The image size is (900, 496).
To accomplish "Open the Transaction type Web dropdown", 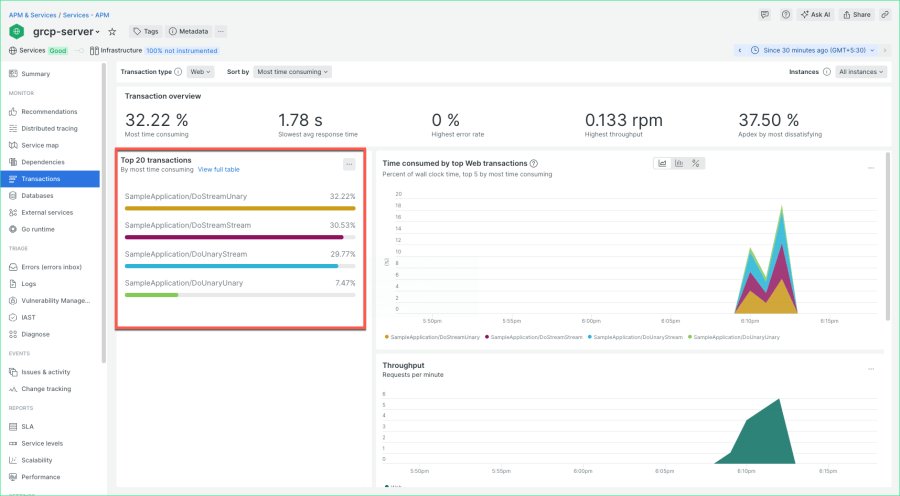I will click(x=200, y=72).
